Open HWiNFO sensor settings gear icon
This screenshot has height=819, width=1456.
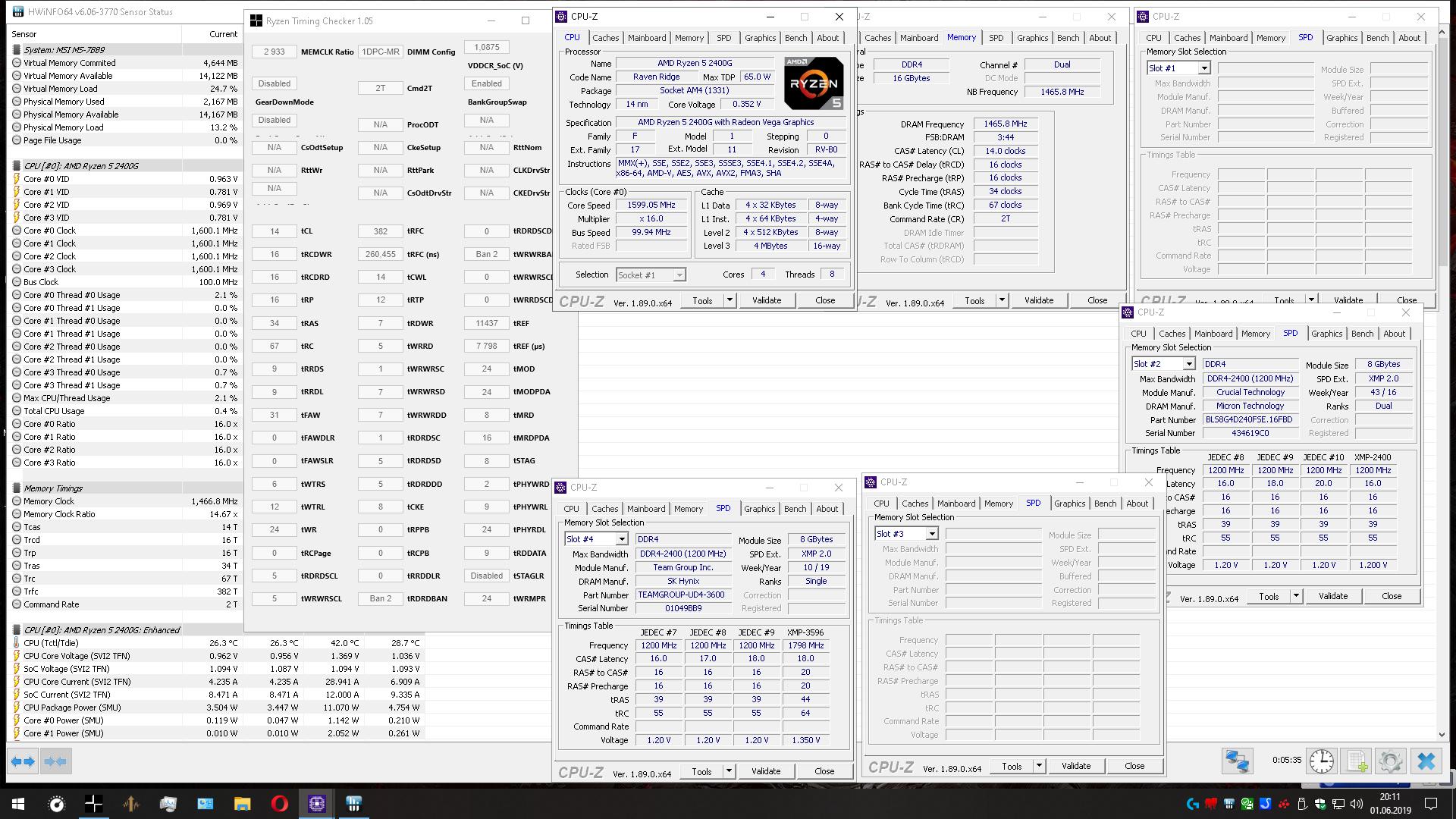pos(1390,761)
